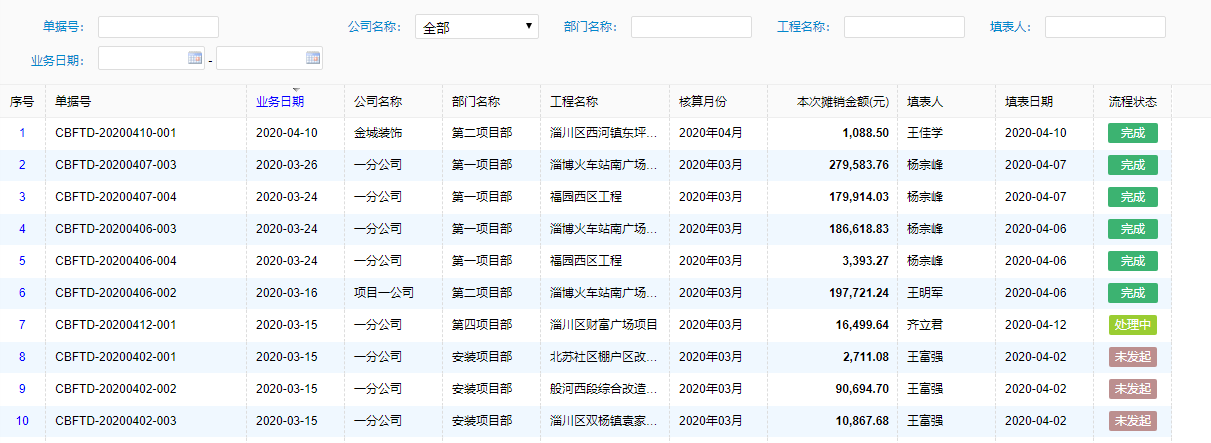Click the 填表人 column header
Screen dimensions: 1211x443
pos(925,101)
